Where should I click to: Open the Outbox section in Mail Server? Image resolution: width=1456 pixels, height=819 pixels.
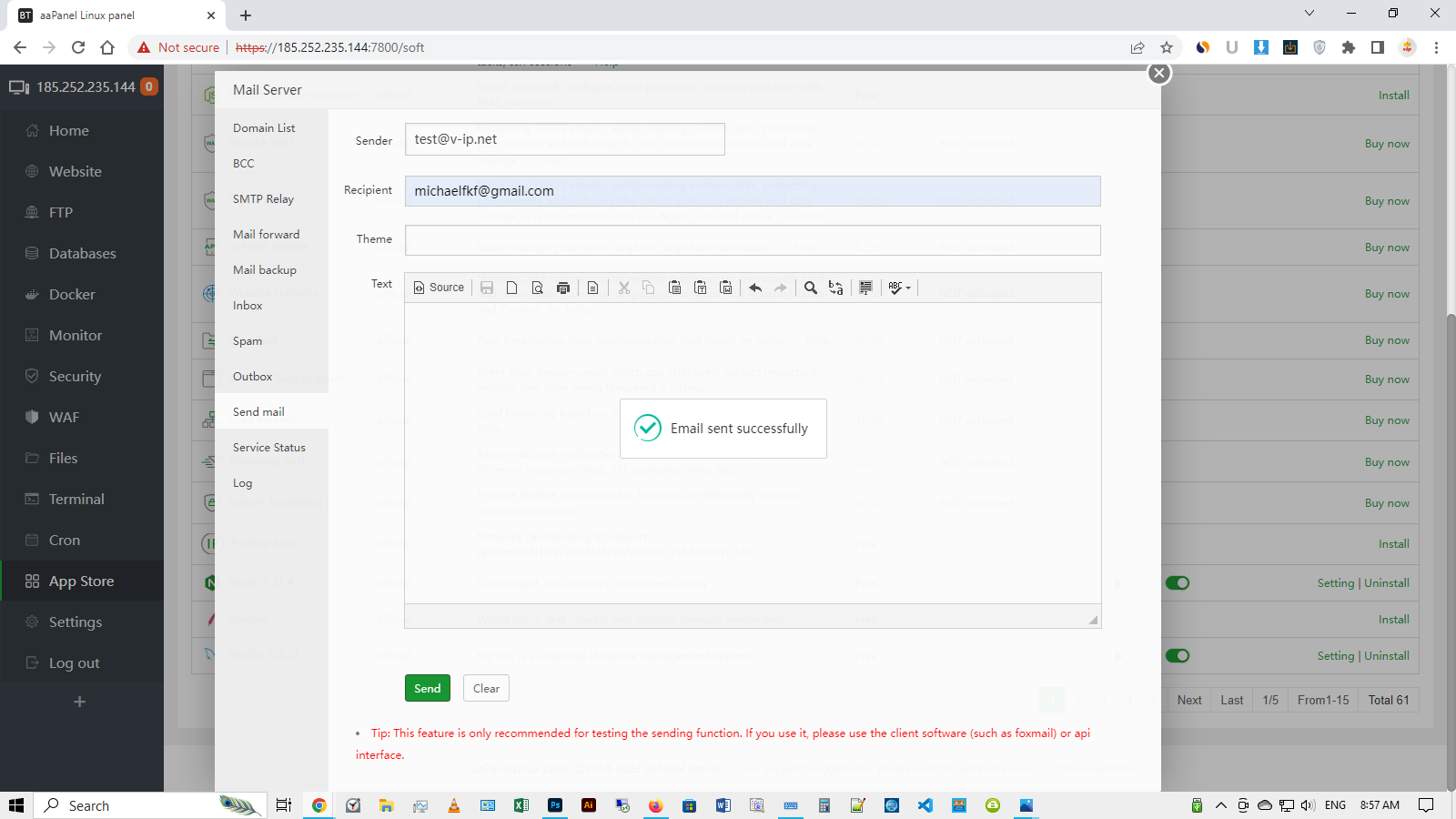[252, 377]
